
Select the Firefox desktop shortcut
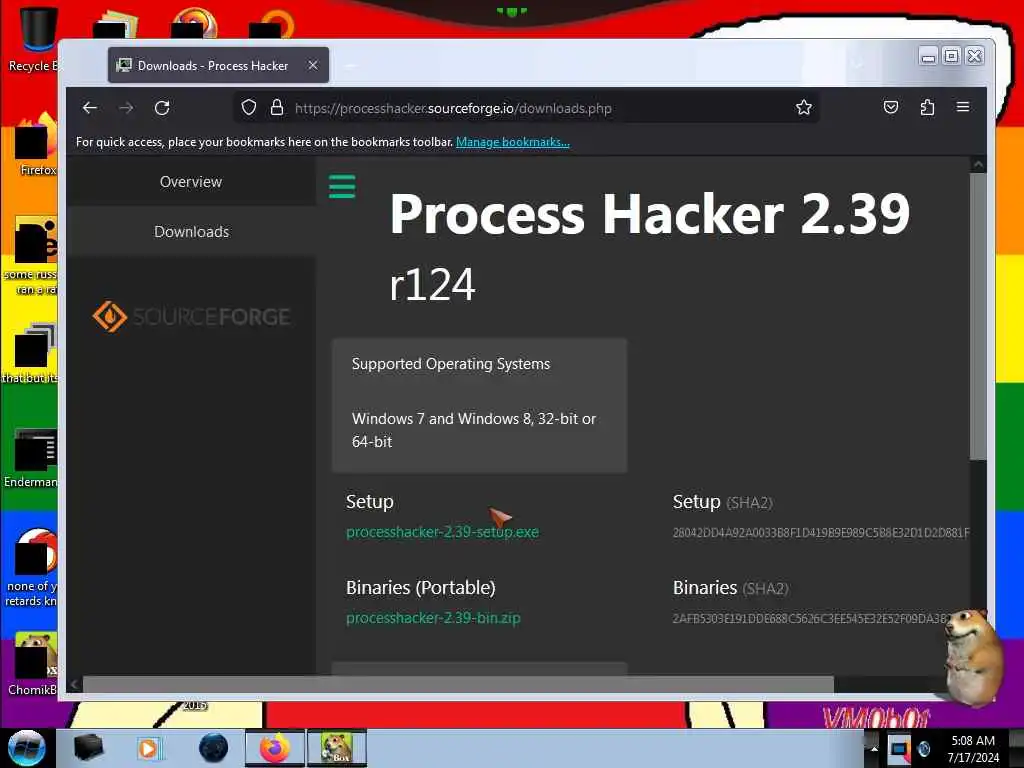click(36, 145)
